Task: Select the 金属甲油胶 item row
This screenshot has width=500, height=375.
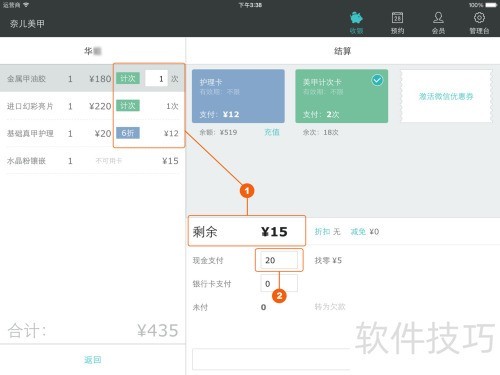Action: (92, 79)
